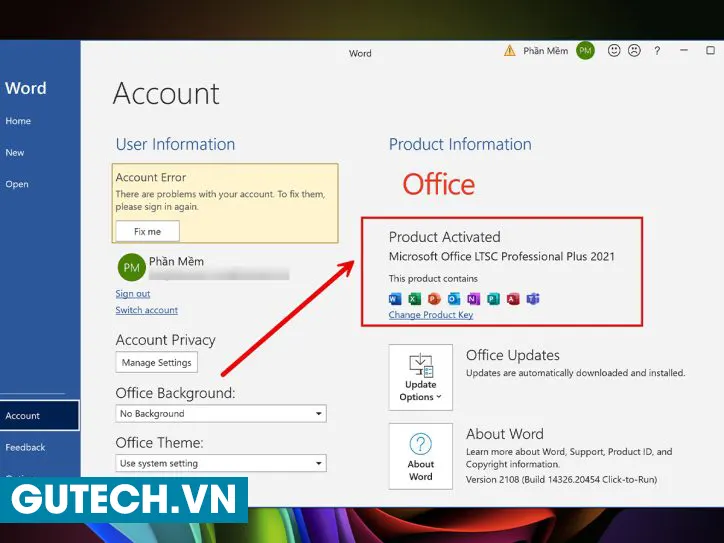
Task: Click the PowerPoint app icon under product contents
Action: point(434,299)
